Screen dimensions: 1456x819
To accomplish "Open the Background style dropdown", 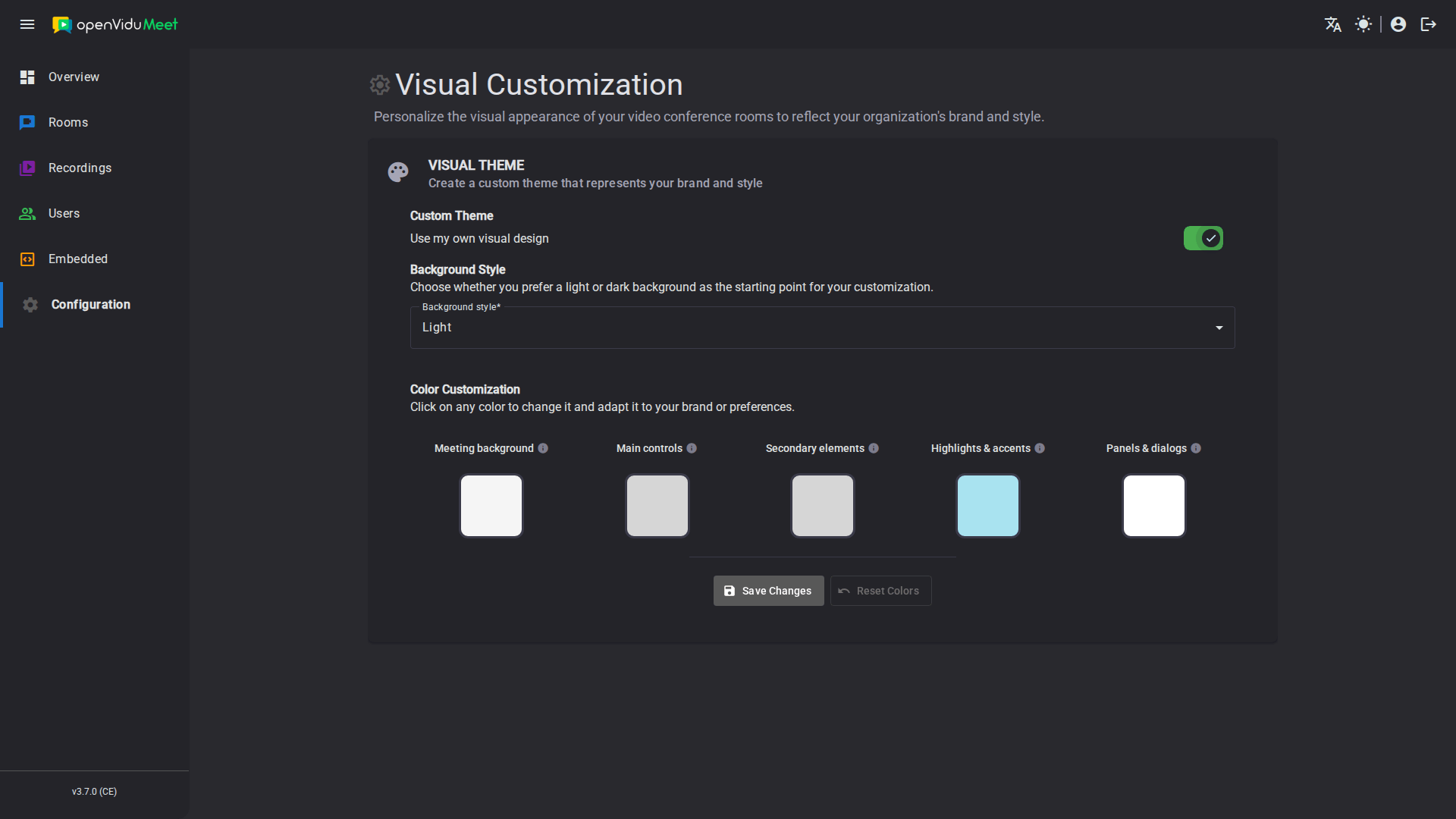I will click(x=822, y=328).
